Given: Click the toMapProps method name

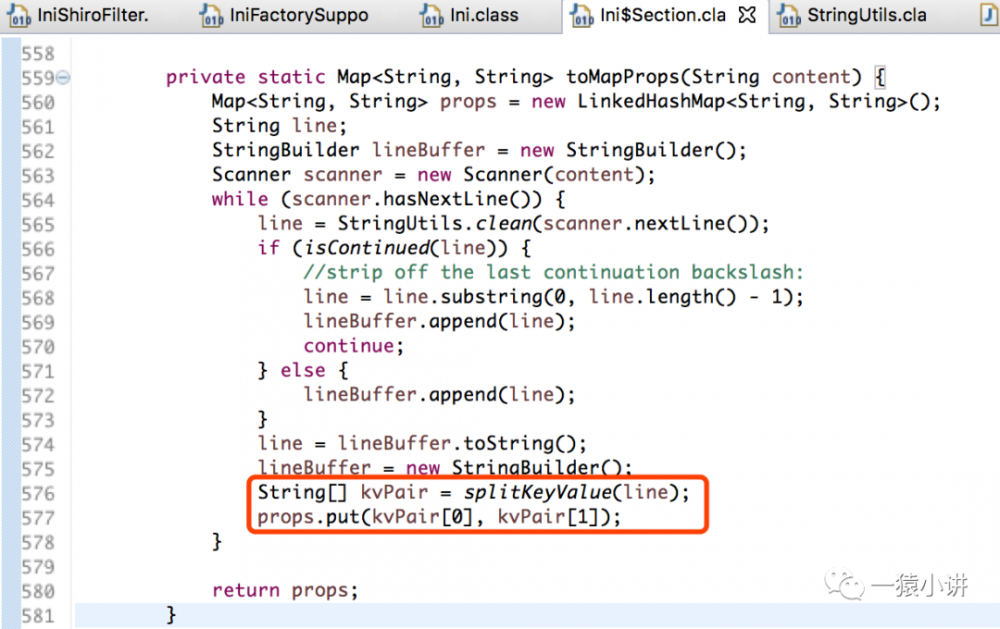Looking at the screenshot, I should [x=623, y=77].
